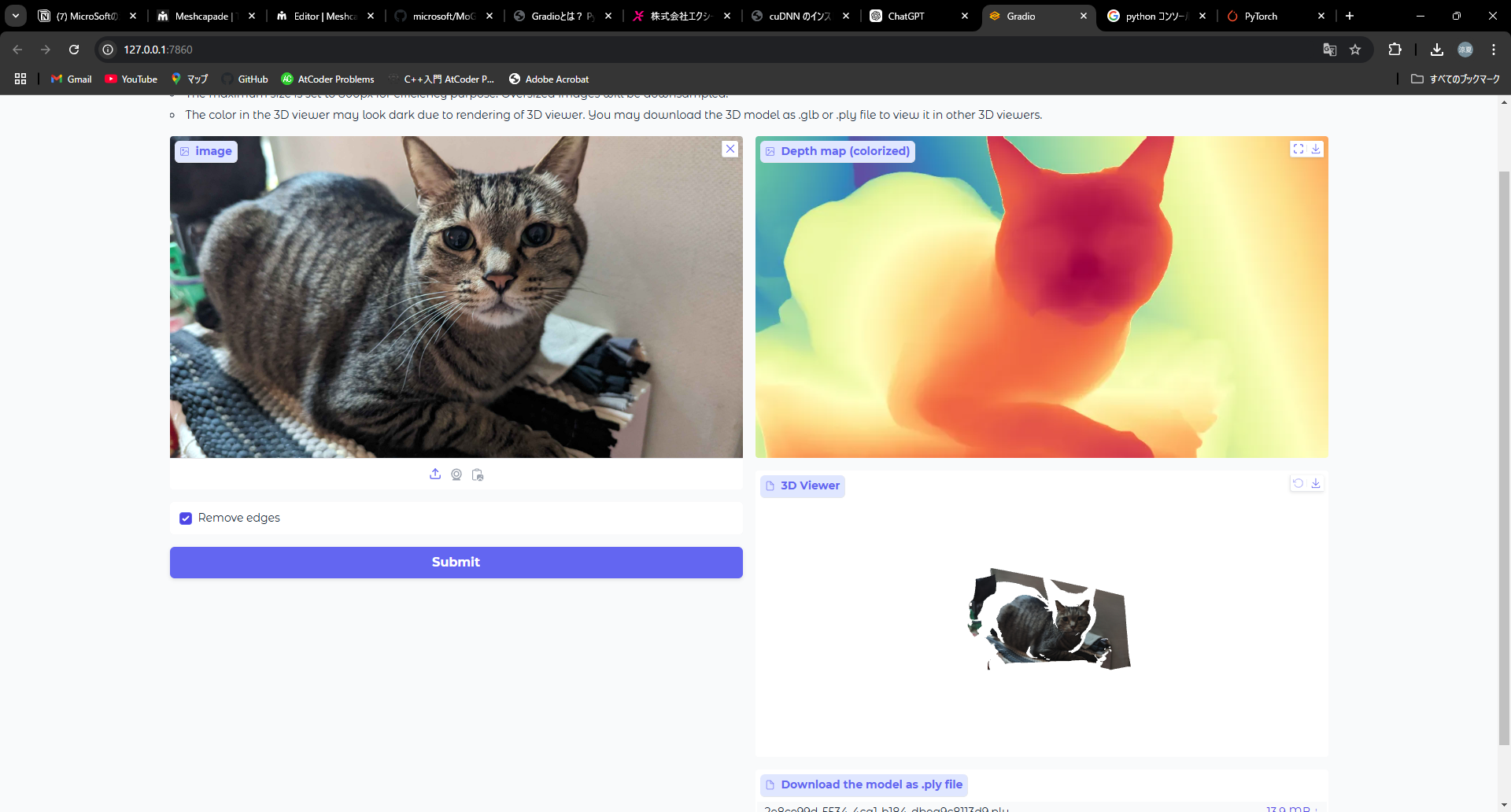Open Chrome's three-dot menu

coord(1494,50)
